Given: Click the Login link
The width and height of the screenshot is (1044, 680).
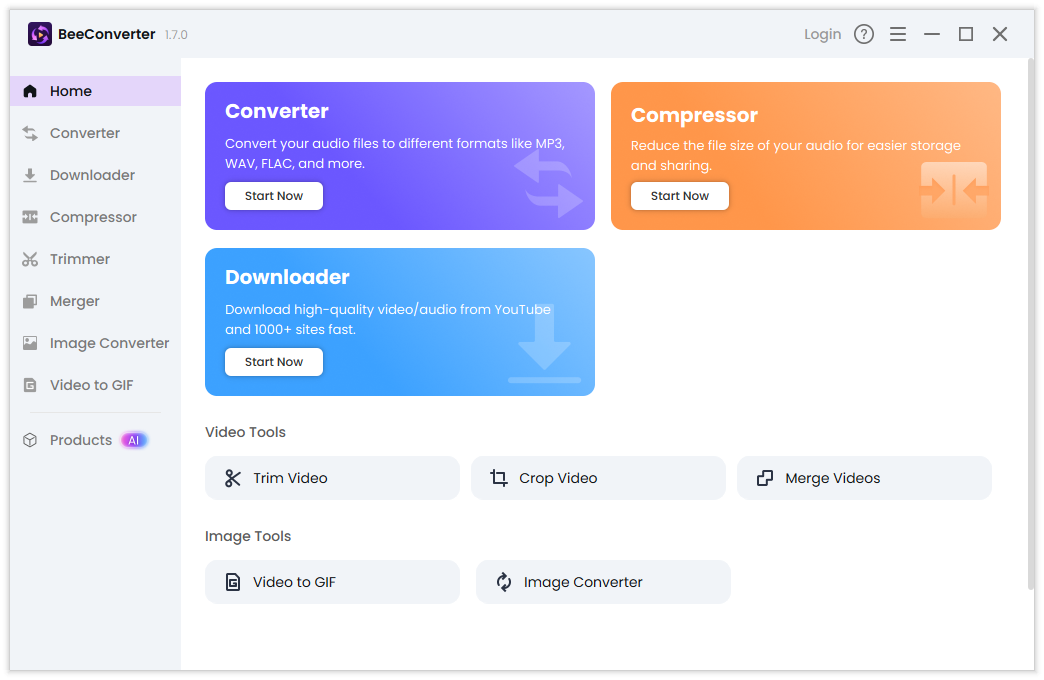Looking at the screenshot, I should click(x=822, y=33).
